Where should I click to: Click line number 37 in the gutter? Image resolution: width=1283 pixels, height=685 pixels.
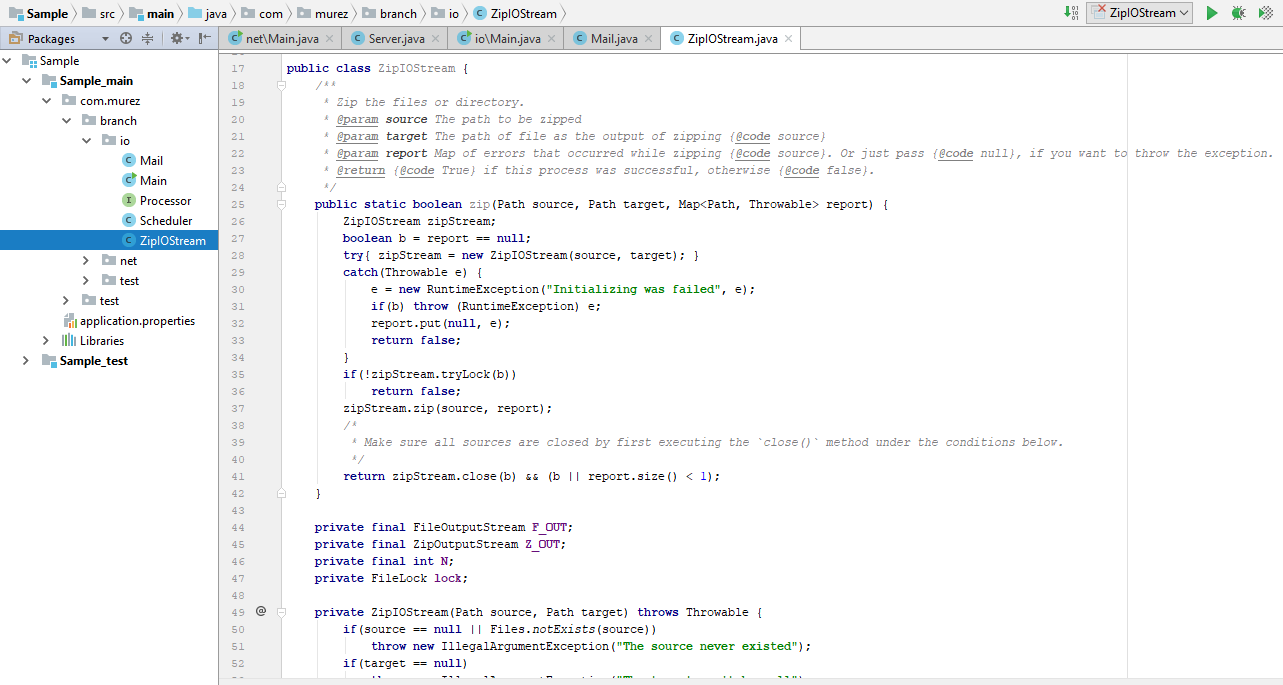tap(237, 408)
